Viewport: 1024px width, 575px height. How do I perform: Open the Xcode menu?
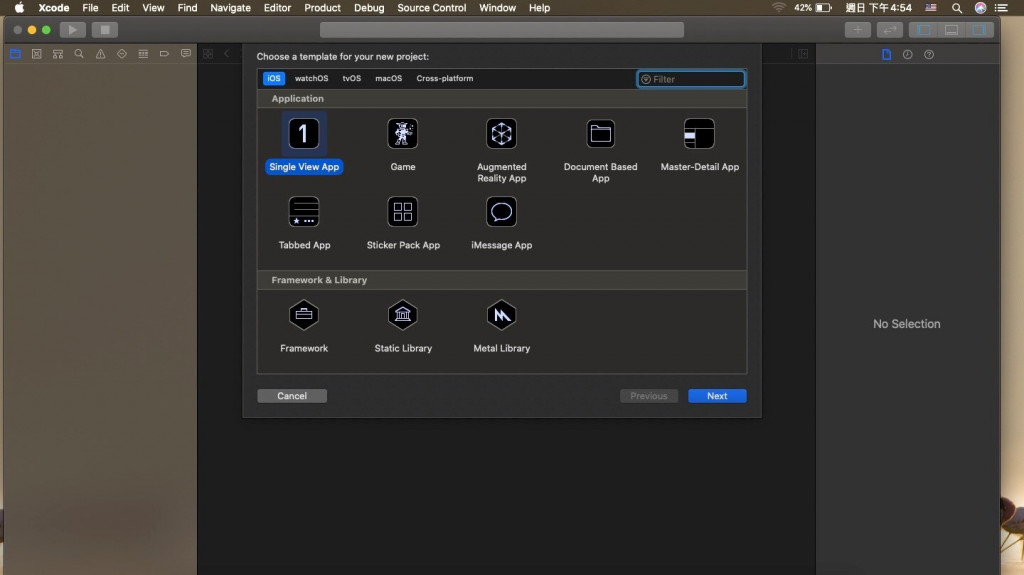pos(54,8)
